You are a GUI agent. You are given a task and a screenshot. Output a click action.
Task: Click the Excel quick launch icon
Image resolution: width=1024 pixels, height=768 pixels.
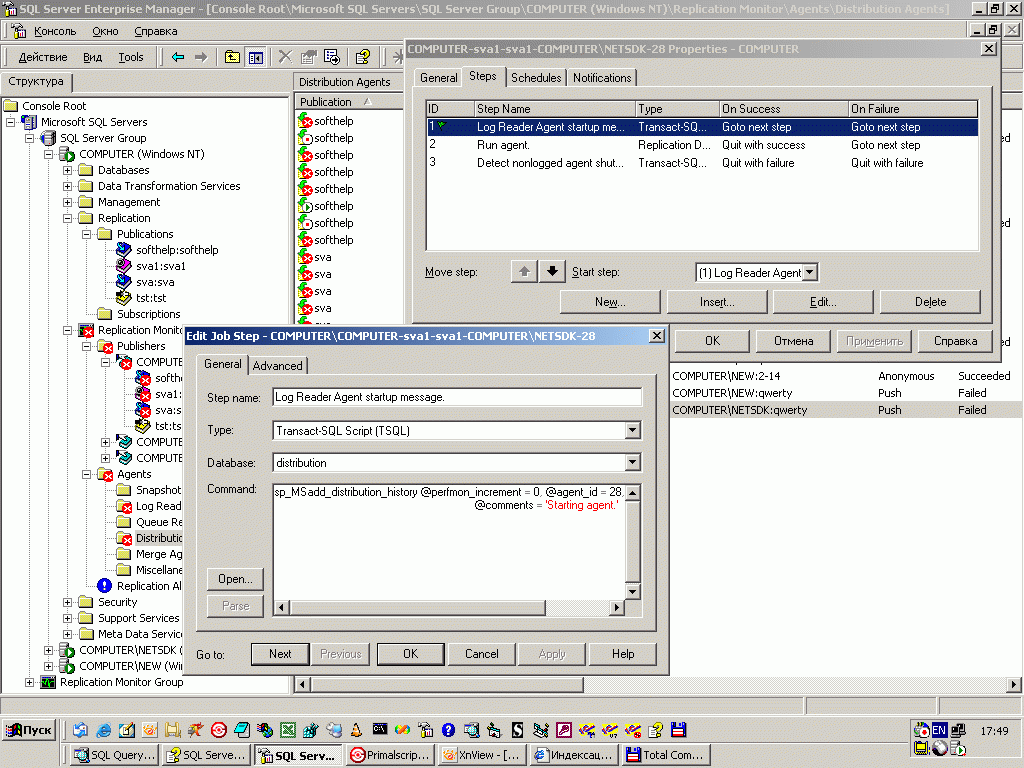tap(287, 730)
